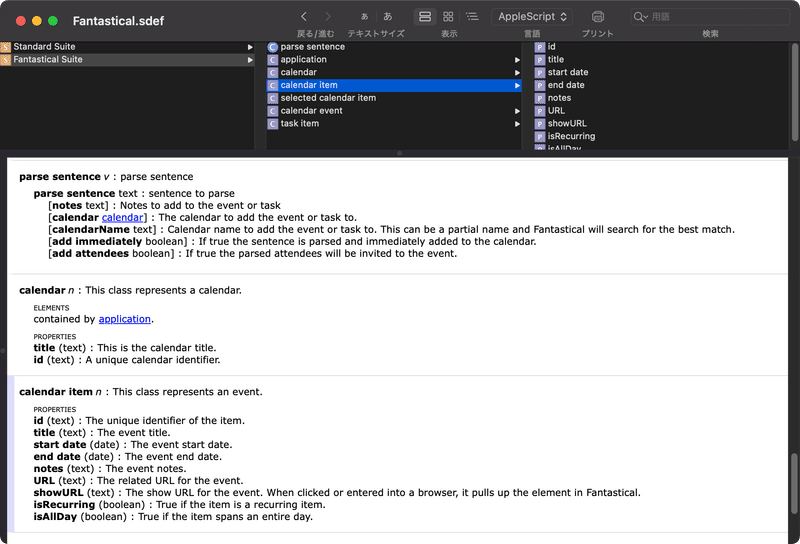Expand arrow on the task item row
The width and height of the screenshot is (800, 544).
coord(517,123)
